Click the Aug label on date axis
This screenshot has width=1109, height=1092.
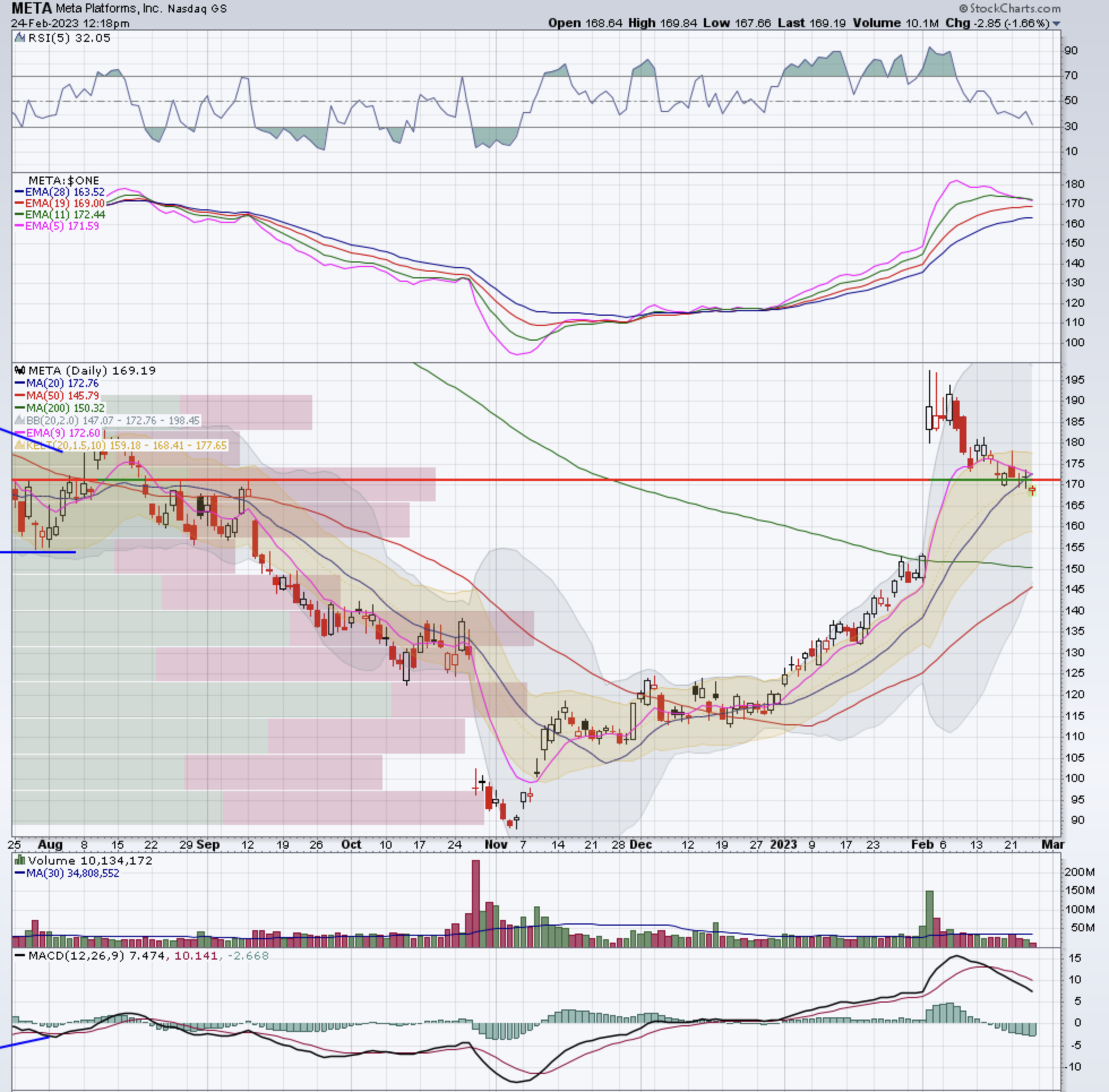click(50, 844)
